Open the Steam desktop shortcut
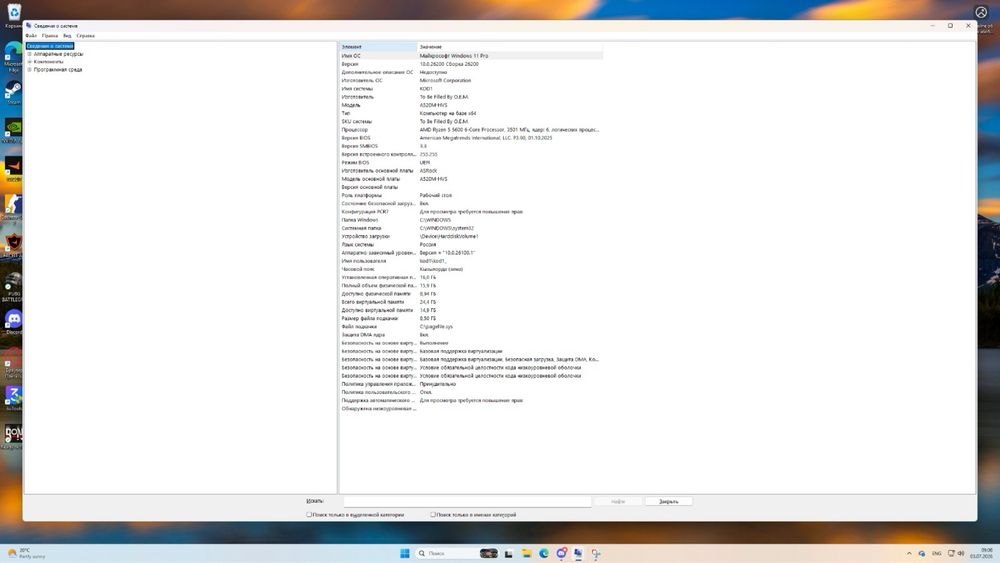Viewport: 1000px width, 563px height. pos(13,92)
